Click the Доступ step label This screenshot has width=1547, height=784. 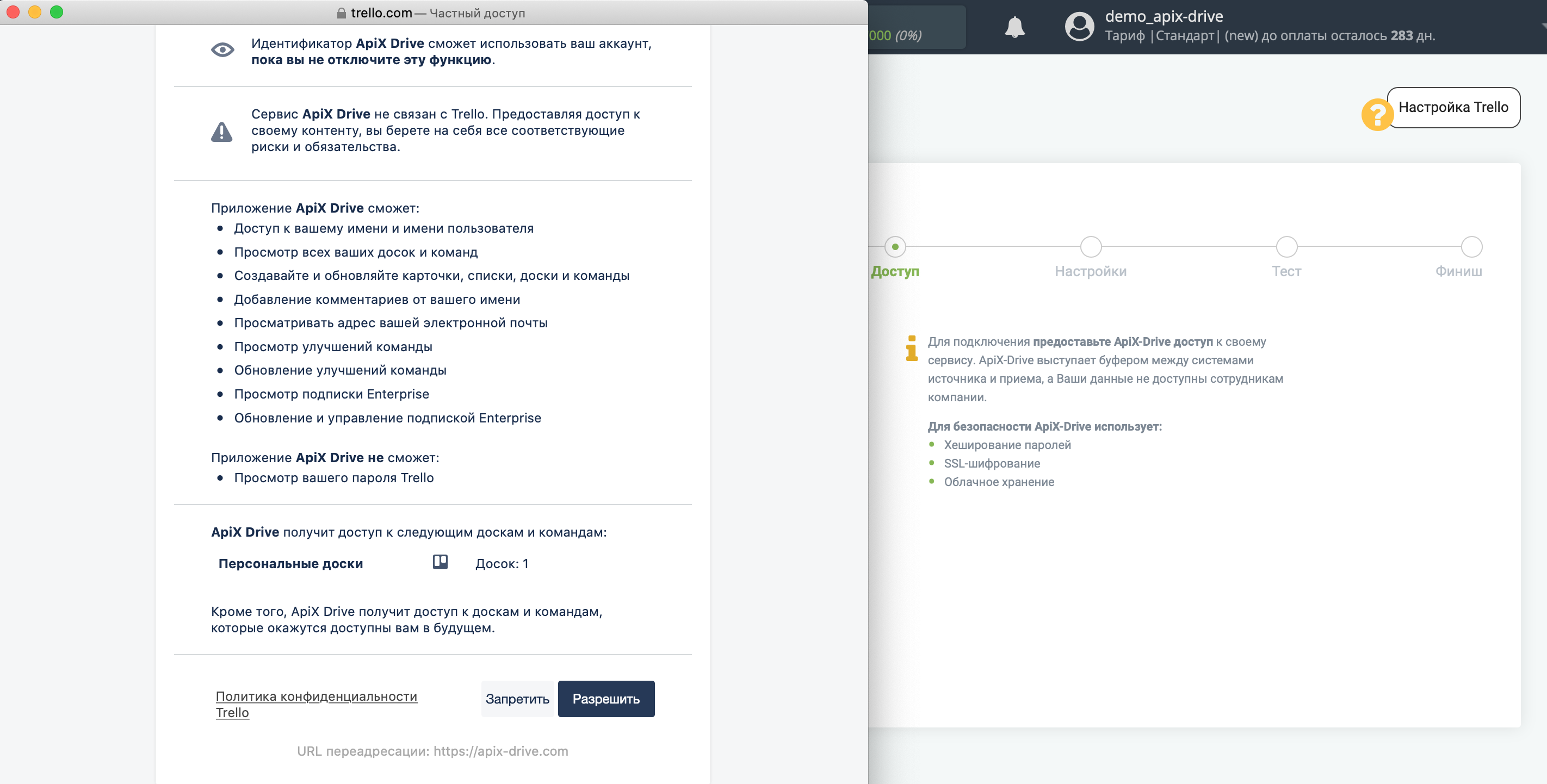point(895,271)
